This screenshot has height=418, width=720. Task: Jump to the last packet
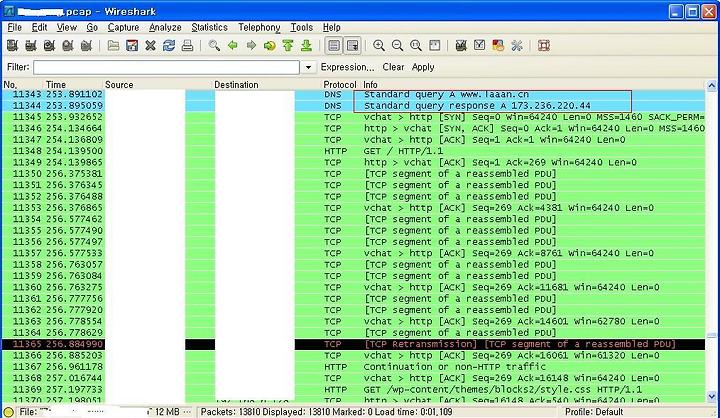(306, 45)
